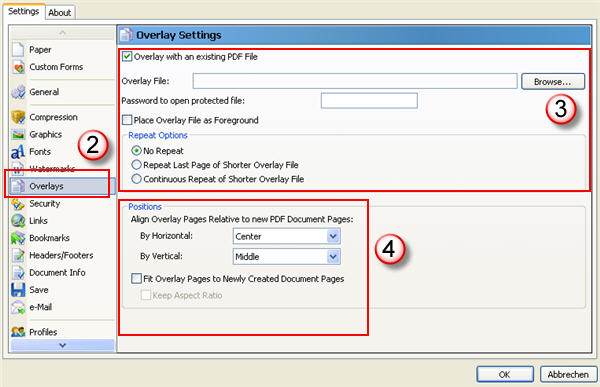Enable Place Overlay File as Foreground

pyautogui.click(x=127, y=120)
